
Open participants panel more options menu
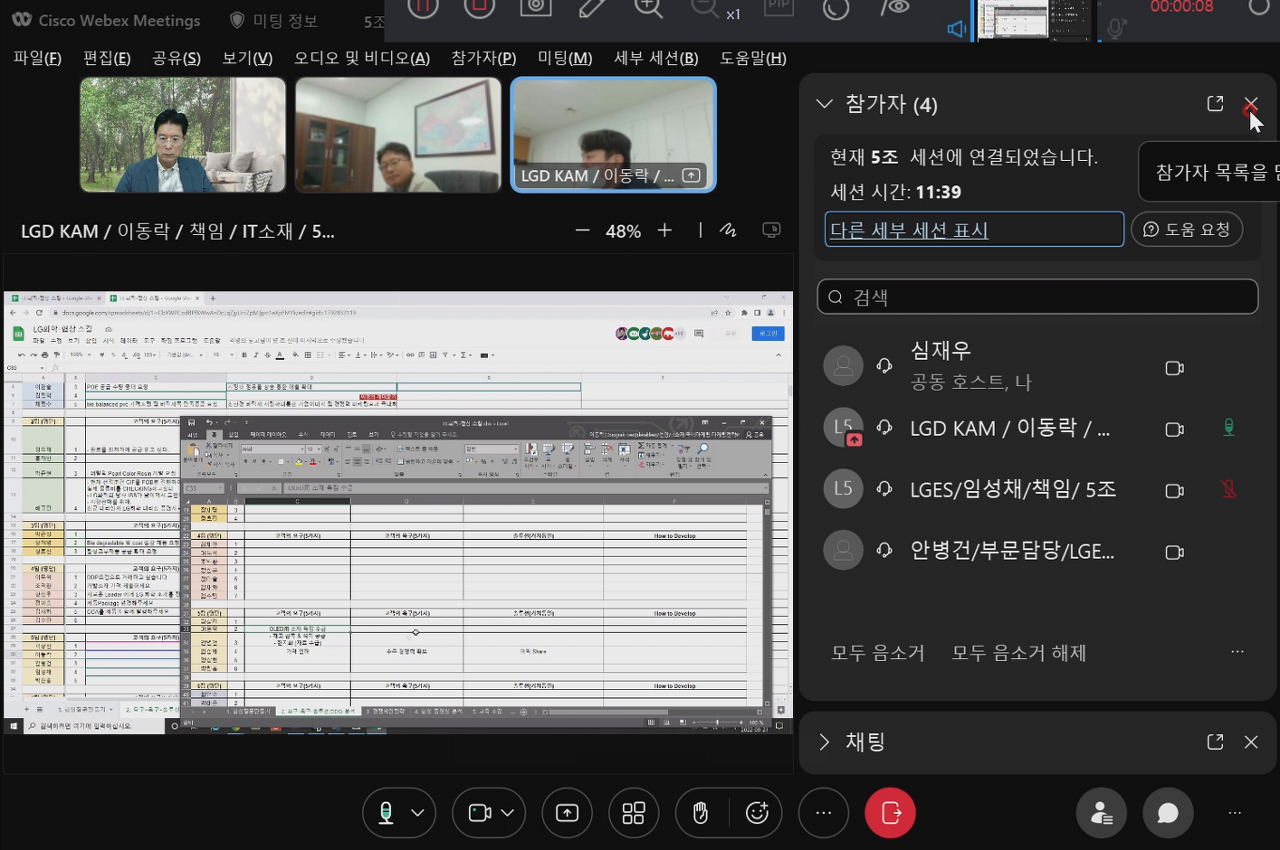point(1237,652)
